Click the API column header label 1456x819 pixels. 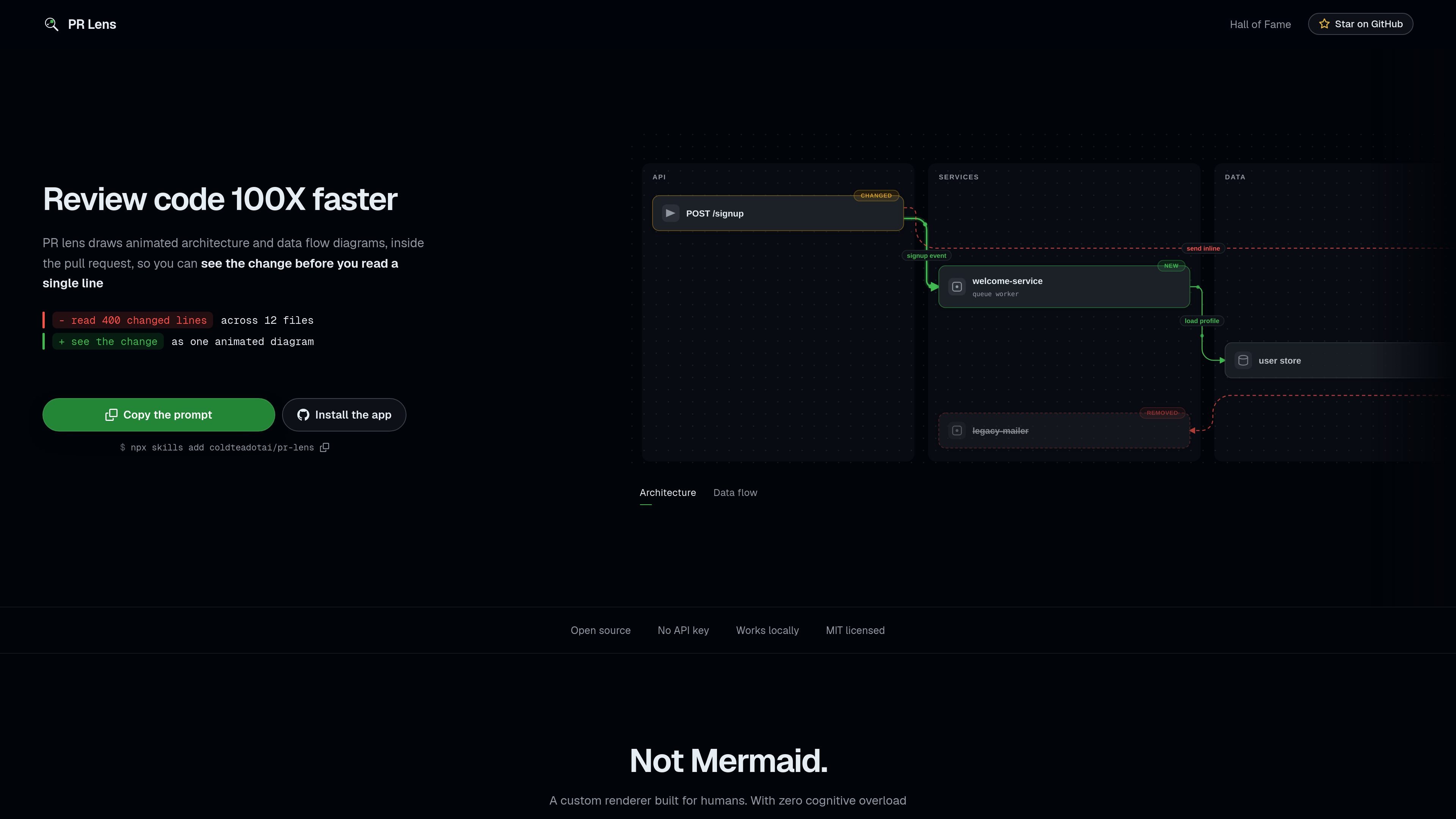pyautogui.click(x=659, y=177)
